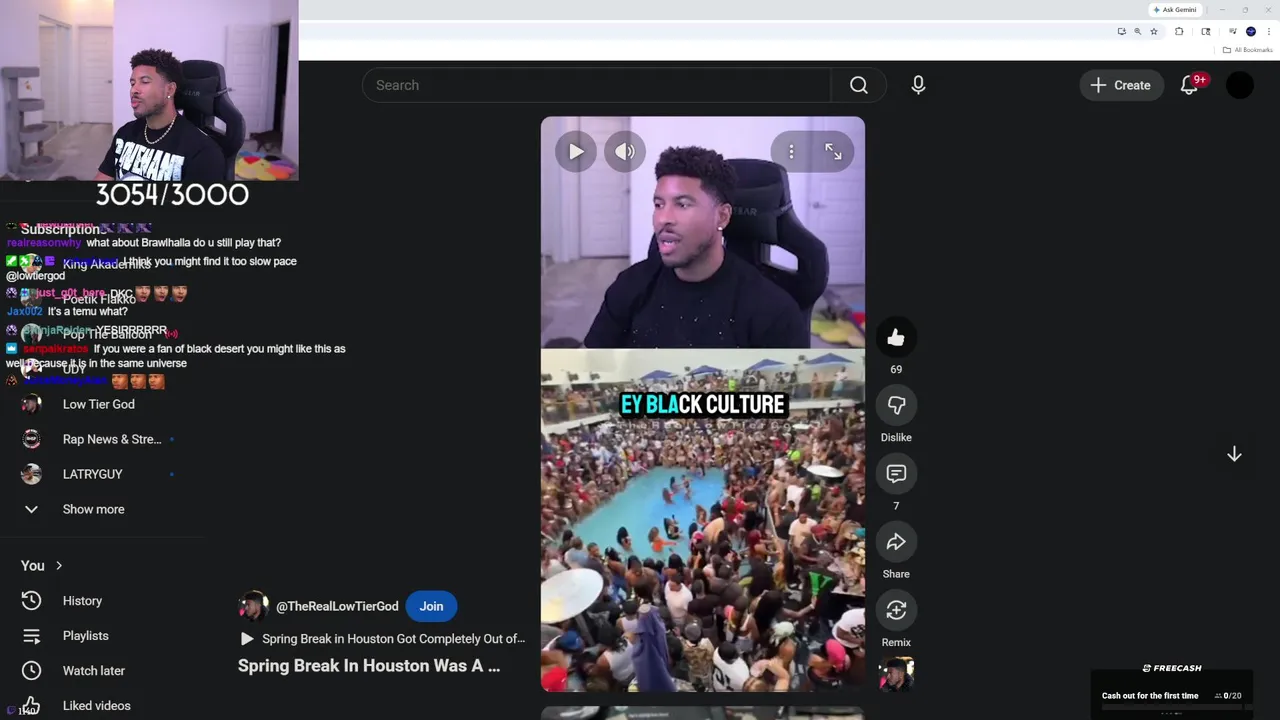Click the search magnifier button
The image size is (1280, 720).
pos(858,85)
